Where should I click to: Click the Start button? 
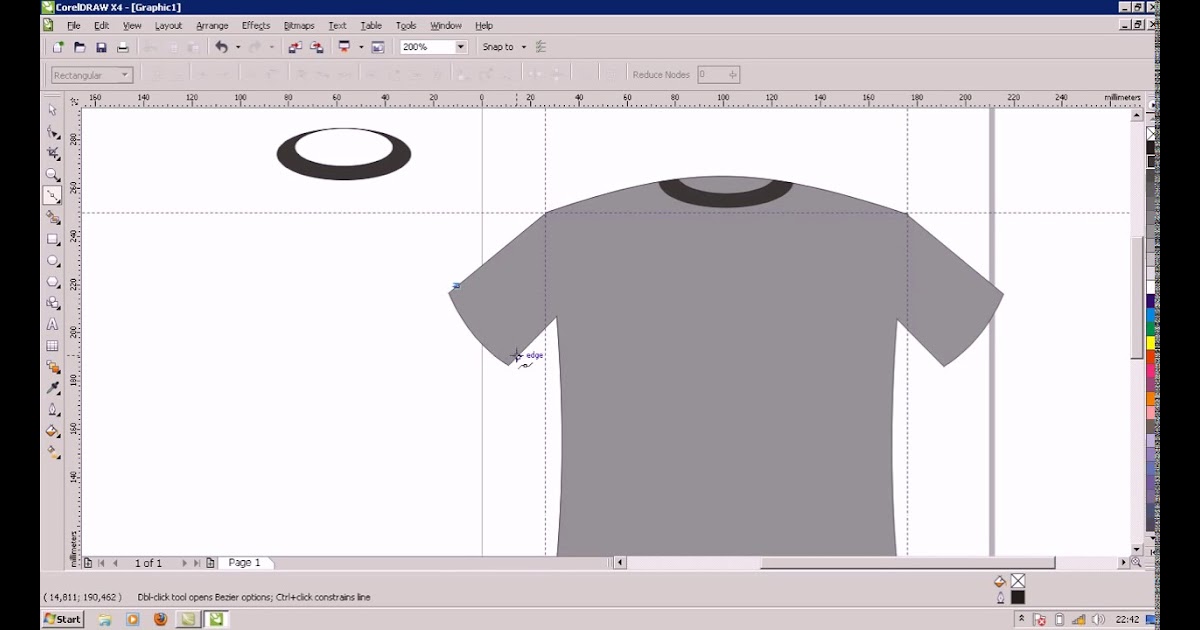click(63, 619)
